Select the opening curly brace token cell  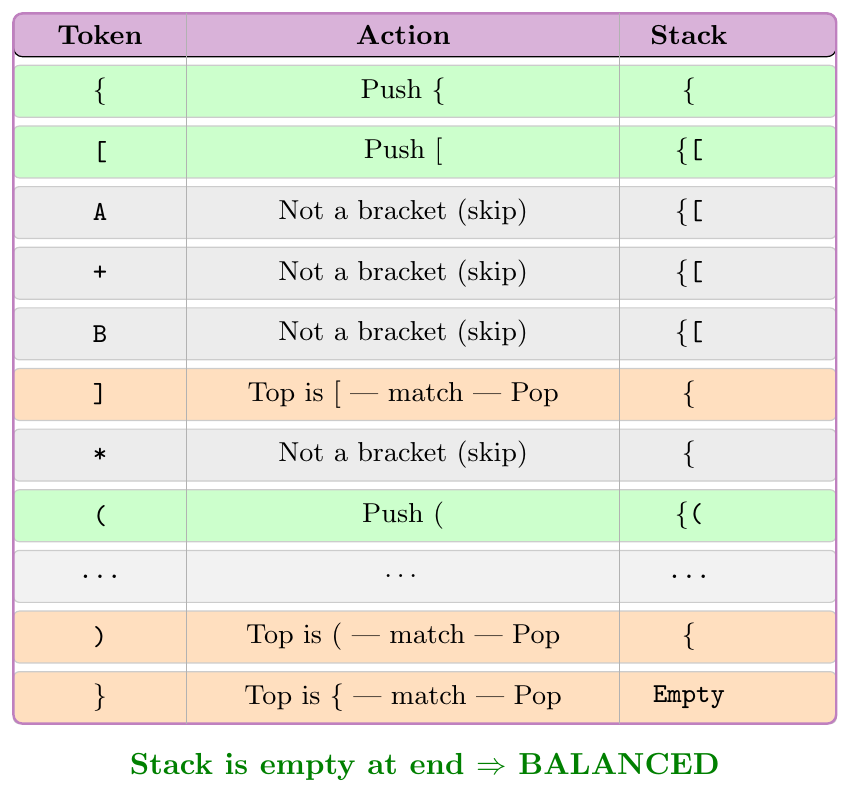pyautogui.click(x=100, y=91)
